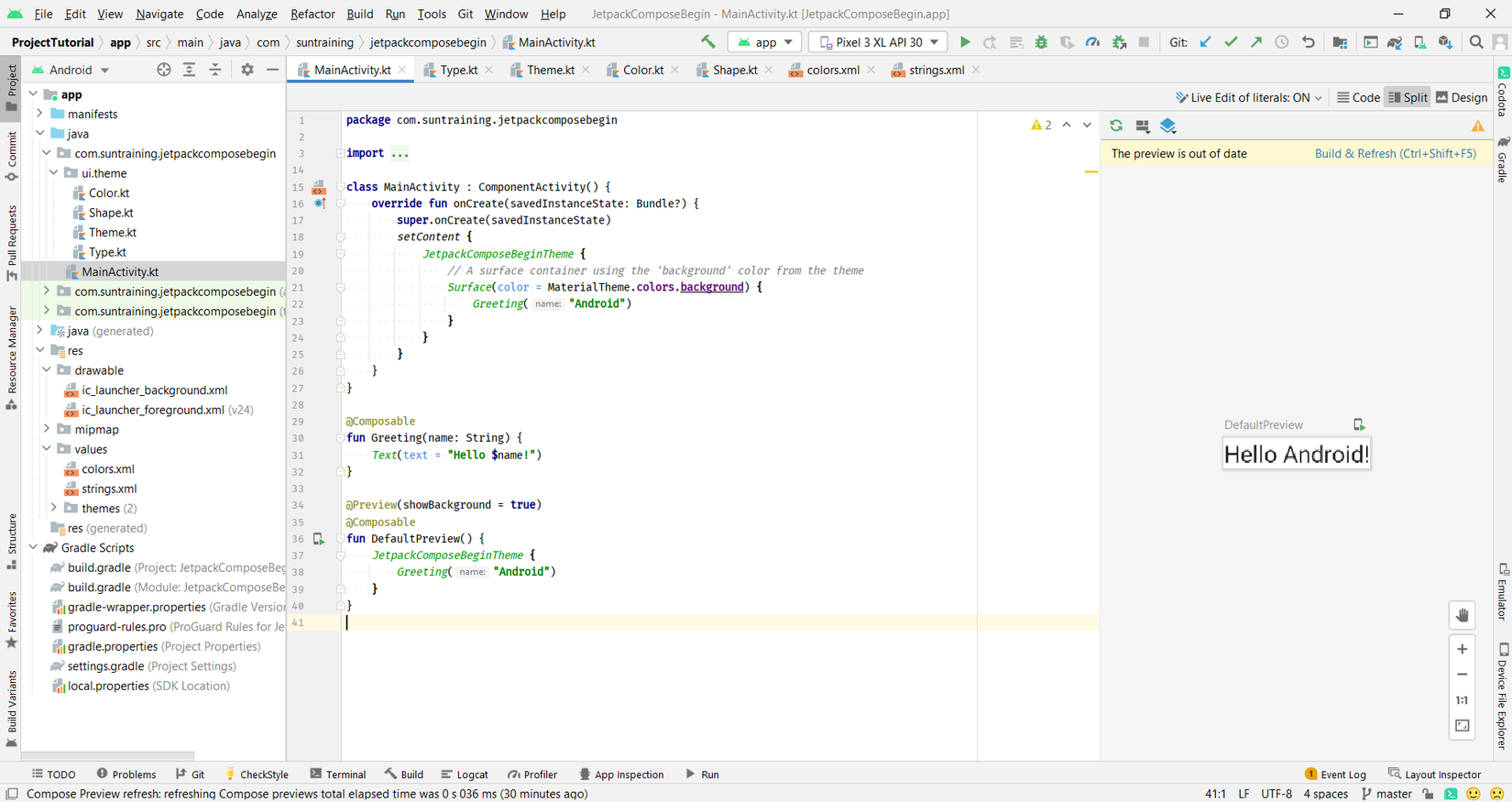Open the Terminal tool window

(x=338, y=775)
